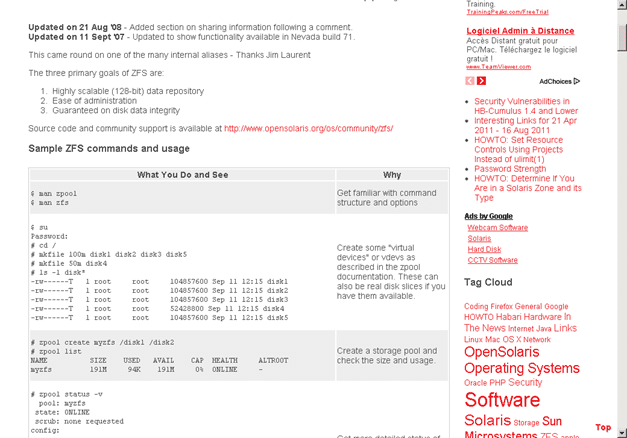Grab the vertical scrollbar thumb
The image size is (627, 438).
[622, 36]
